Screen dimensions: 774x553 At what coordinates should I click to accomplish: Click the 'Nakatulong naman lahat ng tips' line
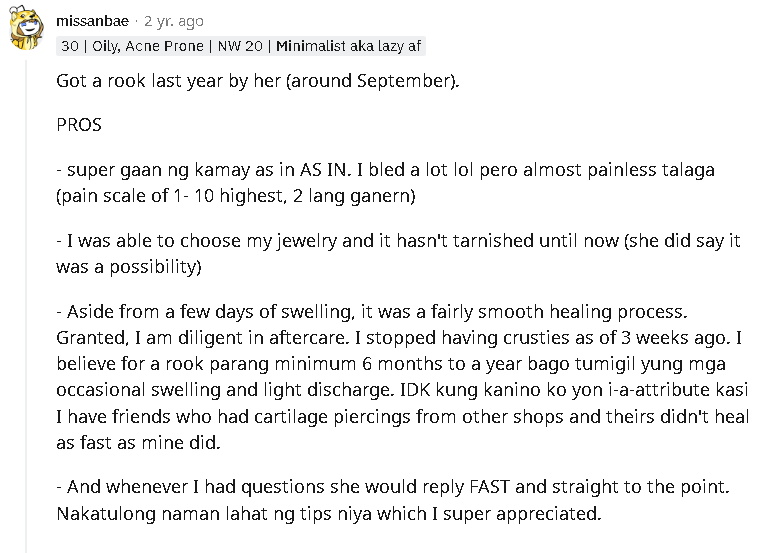[329, 514]
